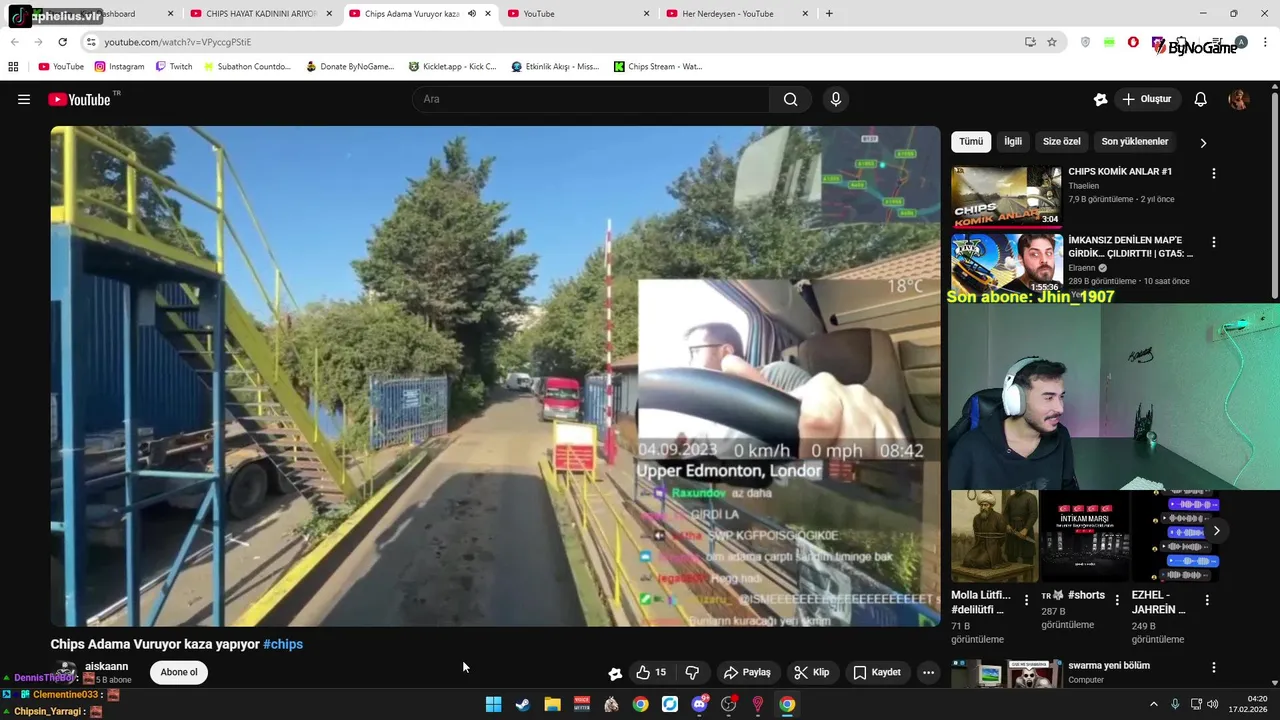The image size is (1280, 720).
Task: Dislike the video with thumbs down
Action: tap(692, 672)
